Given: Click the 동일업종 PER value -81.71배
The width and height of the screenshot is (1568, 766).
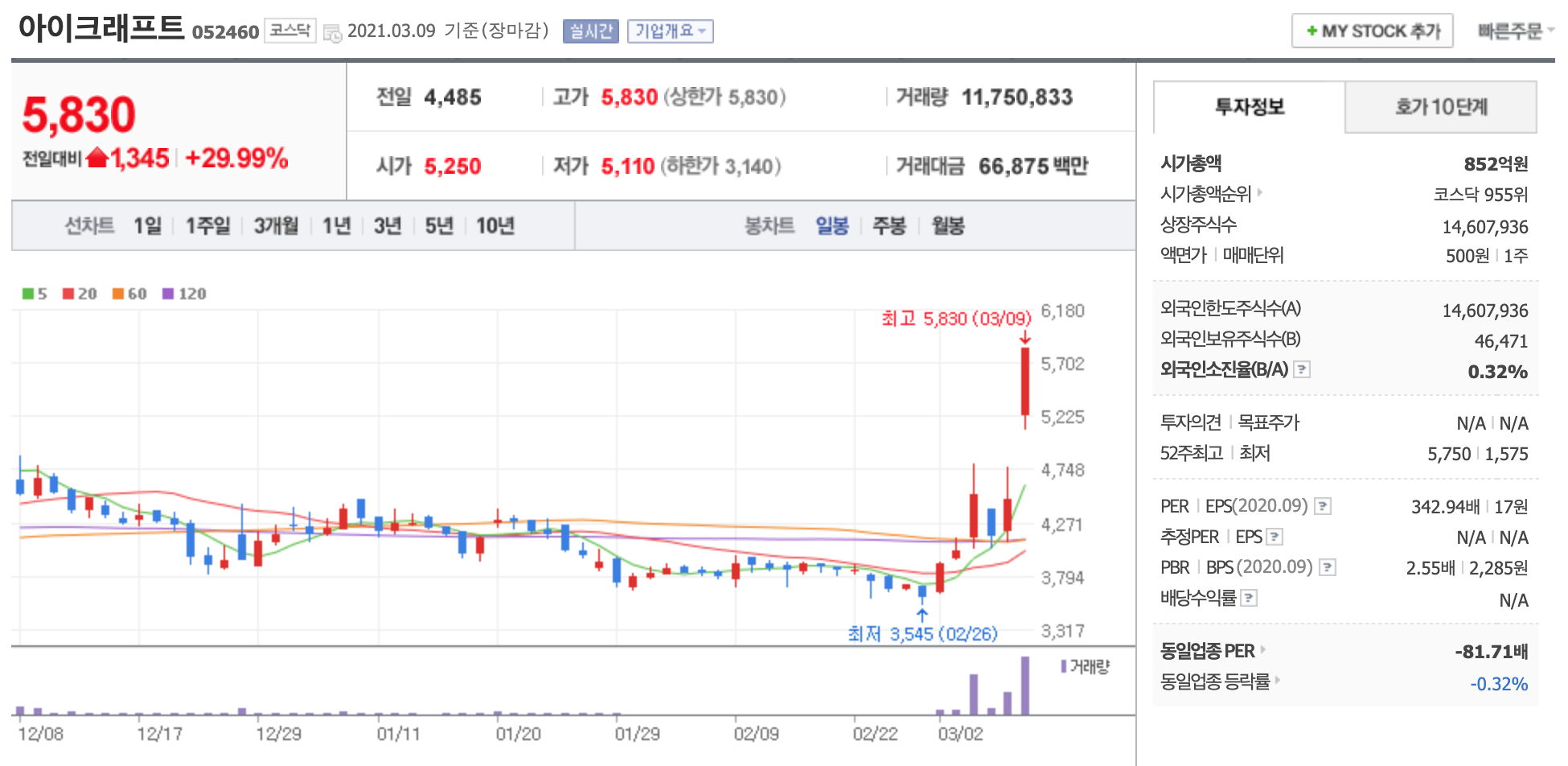Looking at the screenshot, I should [1492, 652].
